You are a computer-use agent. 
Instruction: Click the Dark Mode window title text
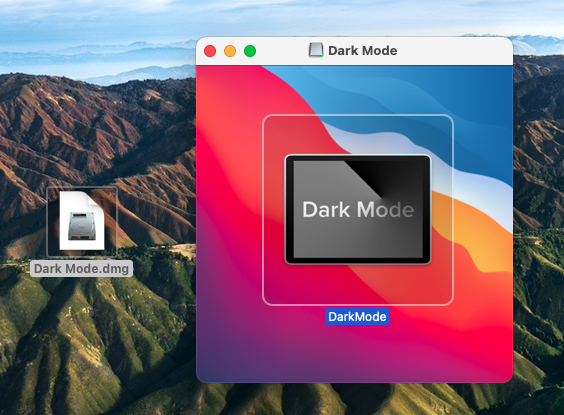click(363, 51)
